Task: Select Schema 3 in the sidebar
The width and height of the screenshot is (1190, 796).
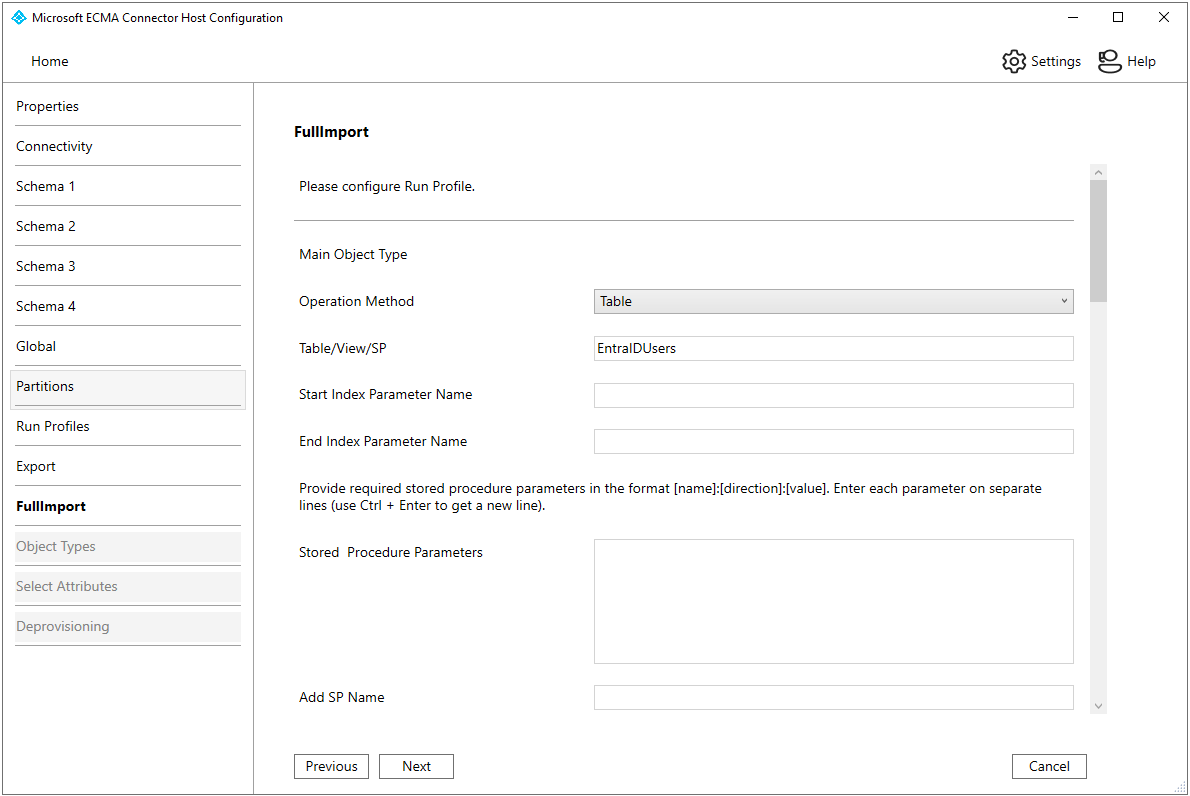Action: pos(46,266)
